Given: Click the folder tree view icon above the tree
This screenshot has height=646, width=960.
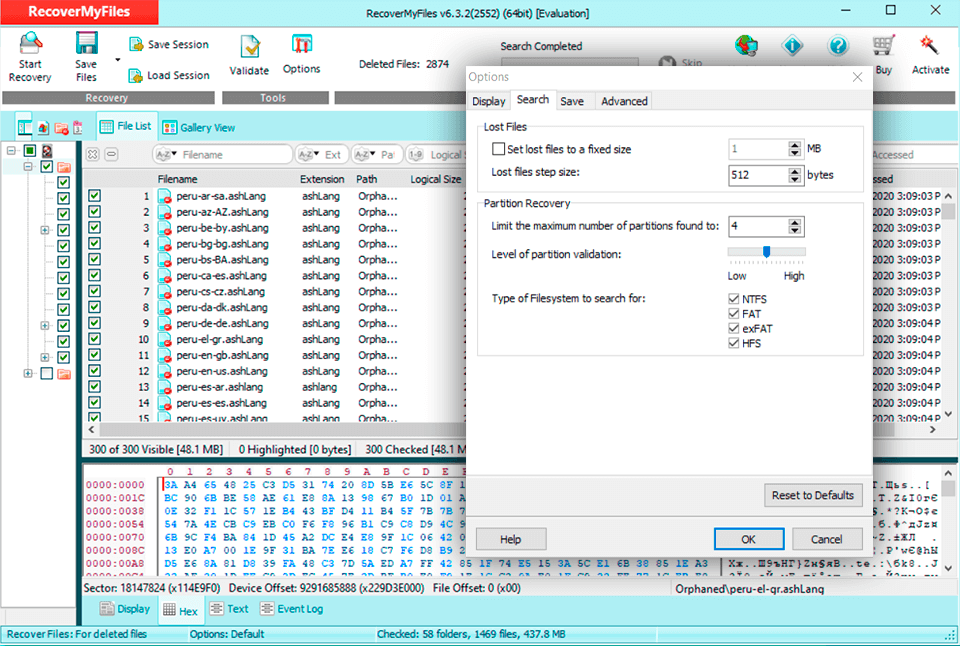Looking at the screenshot, I should [x=24, y=127].
